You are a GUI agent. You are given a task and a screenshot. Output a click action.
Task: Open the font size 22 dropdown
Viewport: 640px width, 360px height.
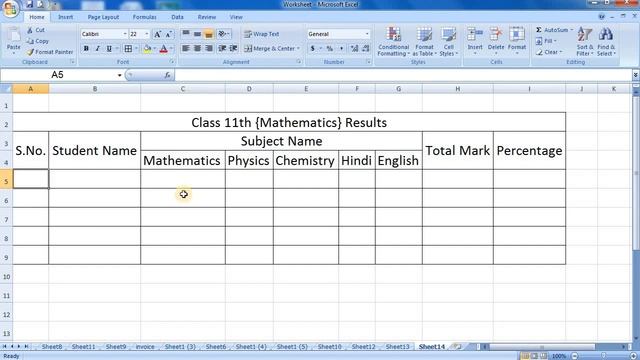147,34
